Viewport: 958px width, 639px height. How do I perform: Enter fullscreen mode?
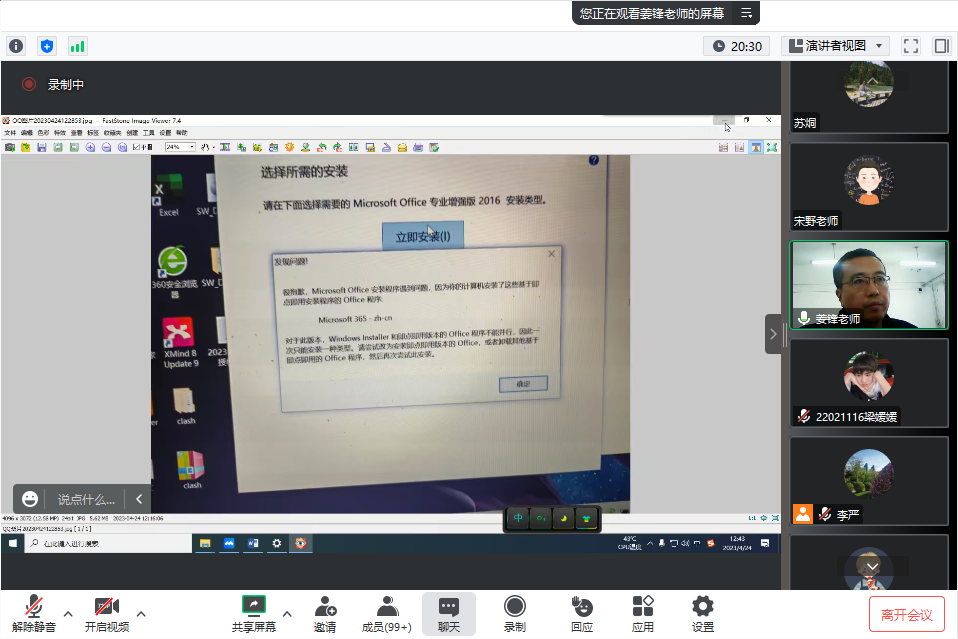(910, 46)
